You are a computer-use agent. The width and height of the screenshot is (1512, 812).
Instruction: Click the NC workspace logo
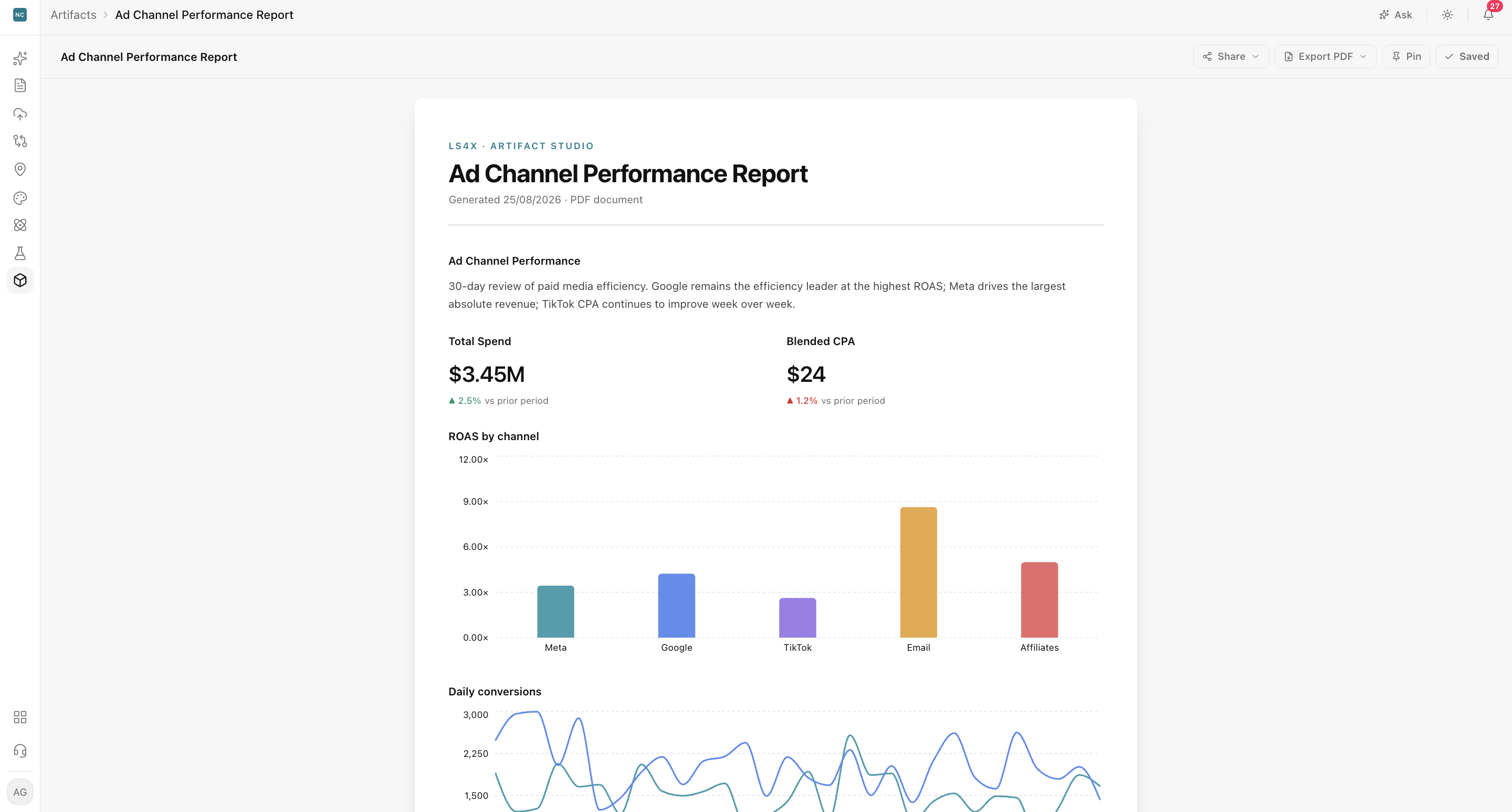point(20,15)
